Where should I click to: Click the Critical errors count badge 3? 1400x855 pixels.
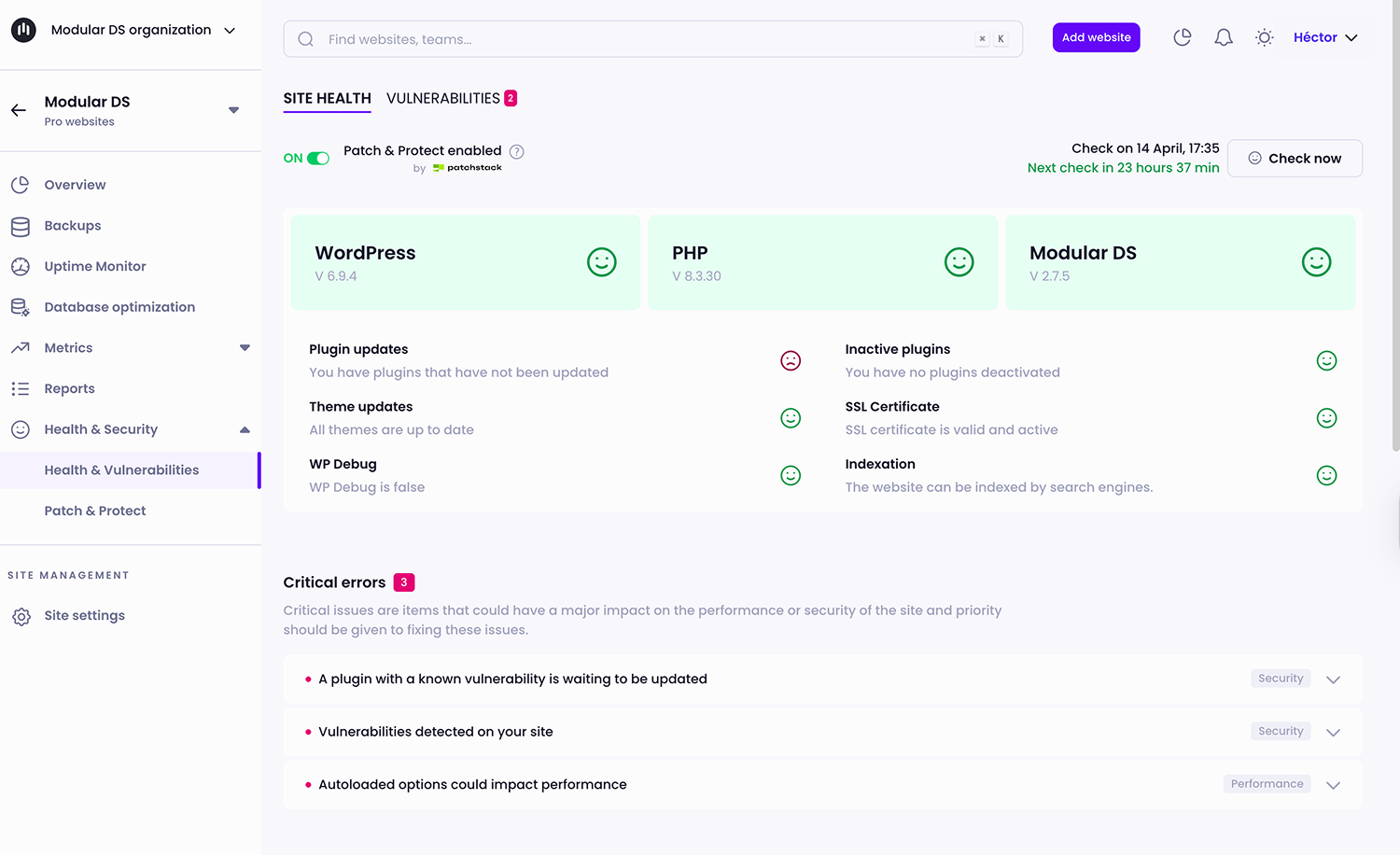tap(404, 582)
